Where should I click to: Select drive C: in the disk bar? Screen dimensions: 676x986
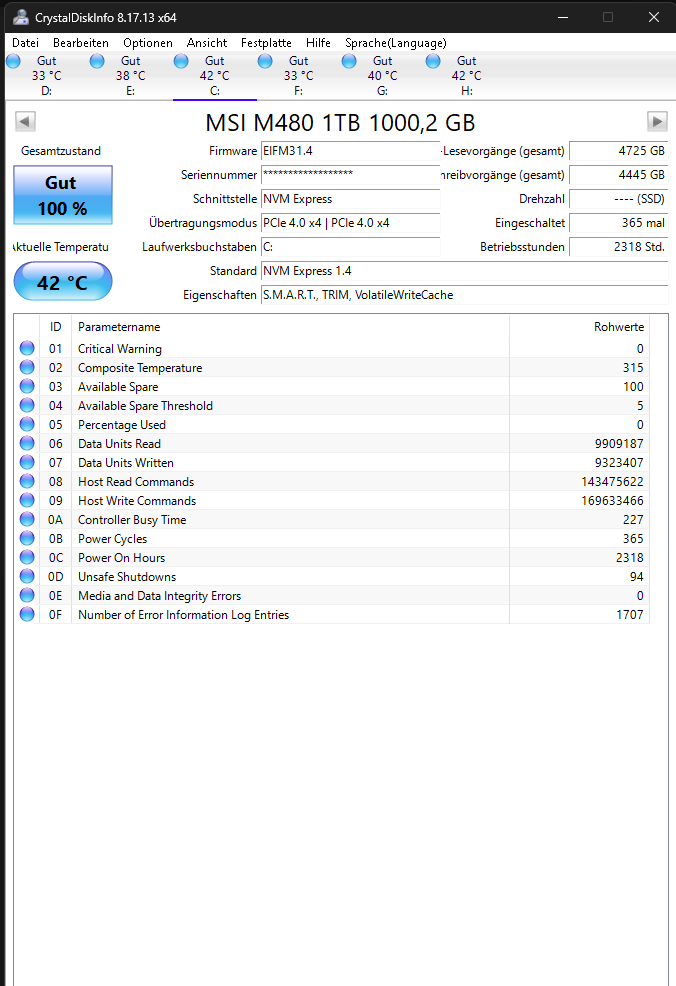pos(214,75)
